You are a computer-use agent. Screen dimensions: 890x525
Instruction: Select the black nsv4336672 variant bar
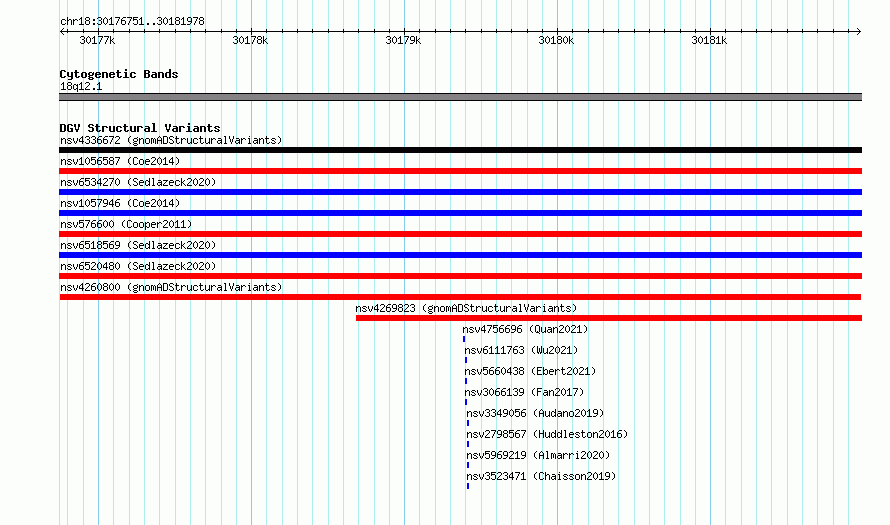460,150
